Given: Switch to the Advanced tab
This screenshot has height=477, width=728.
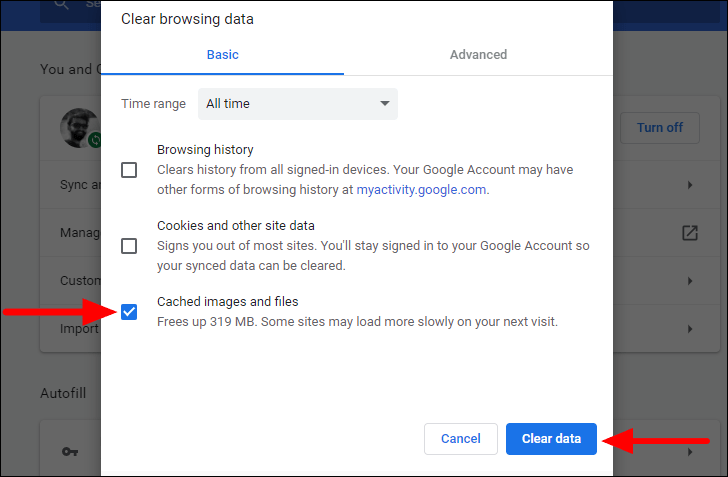Looking at the screenshot, I should tap(478, 55).
